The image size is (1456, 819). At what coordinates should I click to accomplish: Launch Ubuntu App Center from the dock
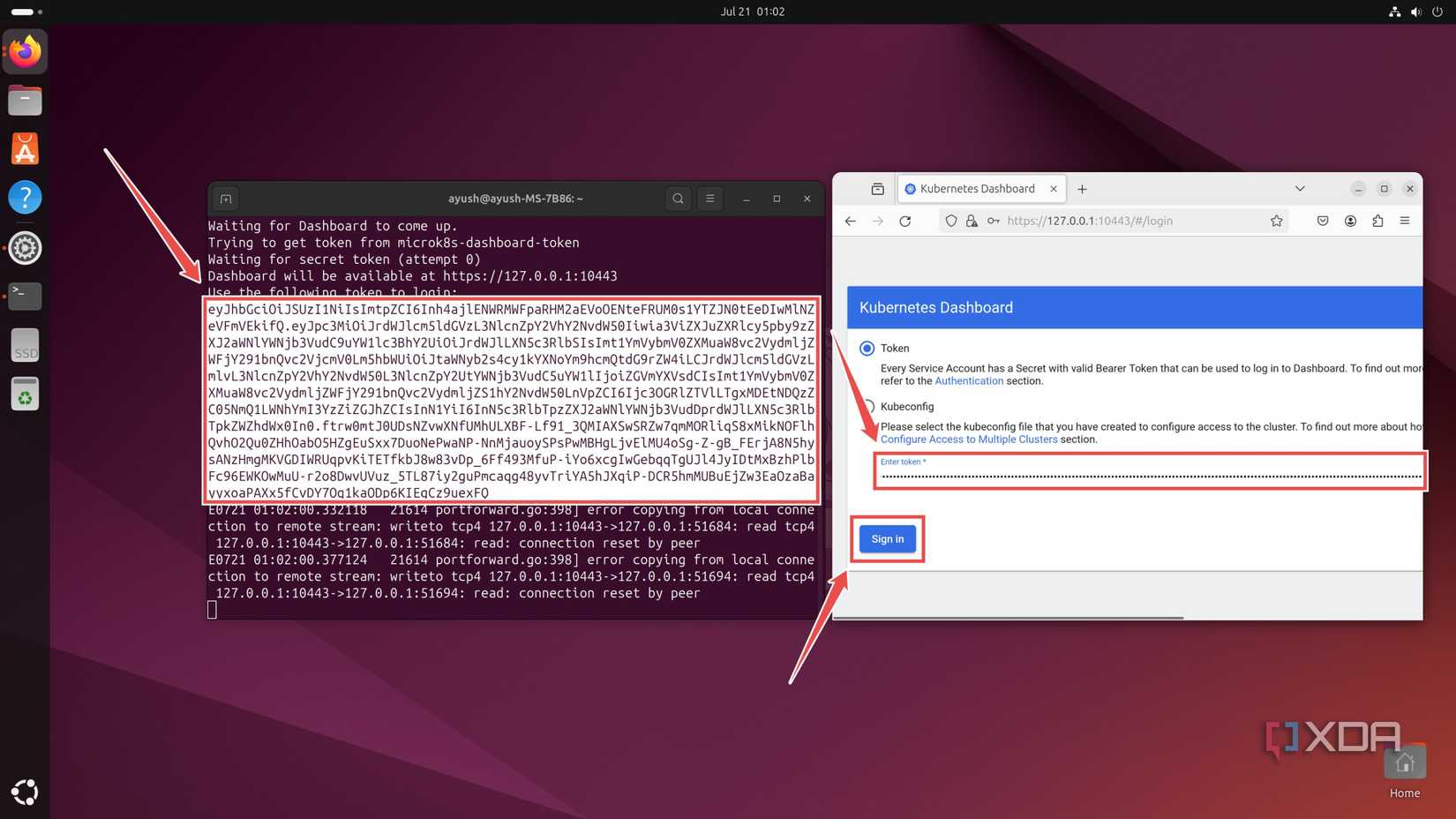(x=25, y=149)
